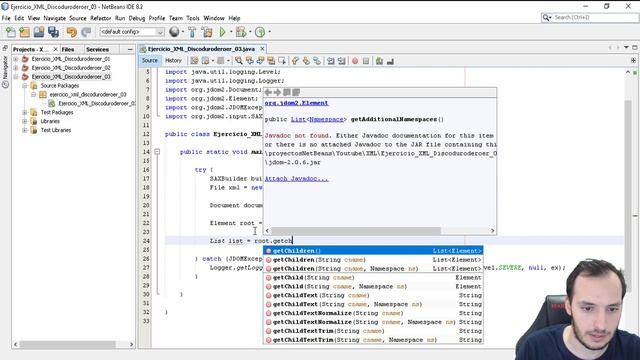Minimize the Projects panel

tap(130, 49)
